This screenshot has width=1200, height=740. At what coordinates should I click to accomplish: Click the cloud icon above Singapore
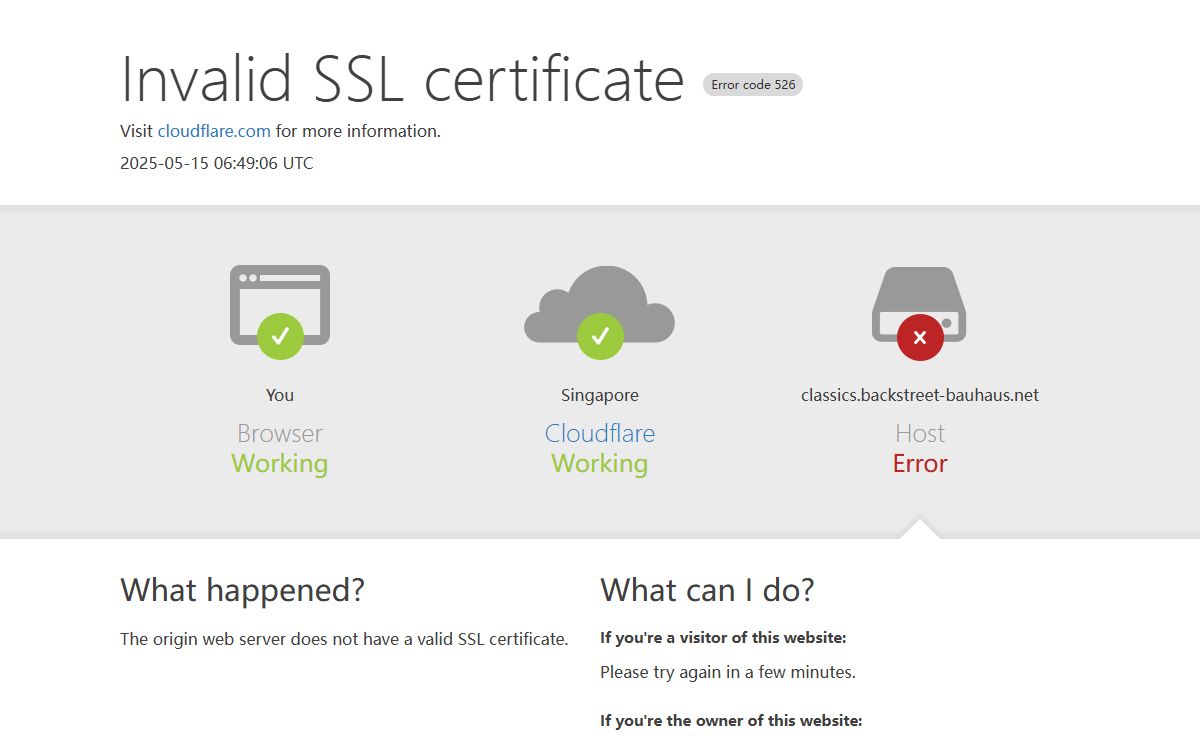click(600, 303)
